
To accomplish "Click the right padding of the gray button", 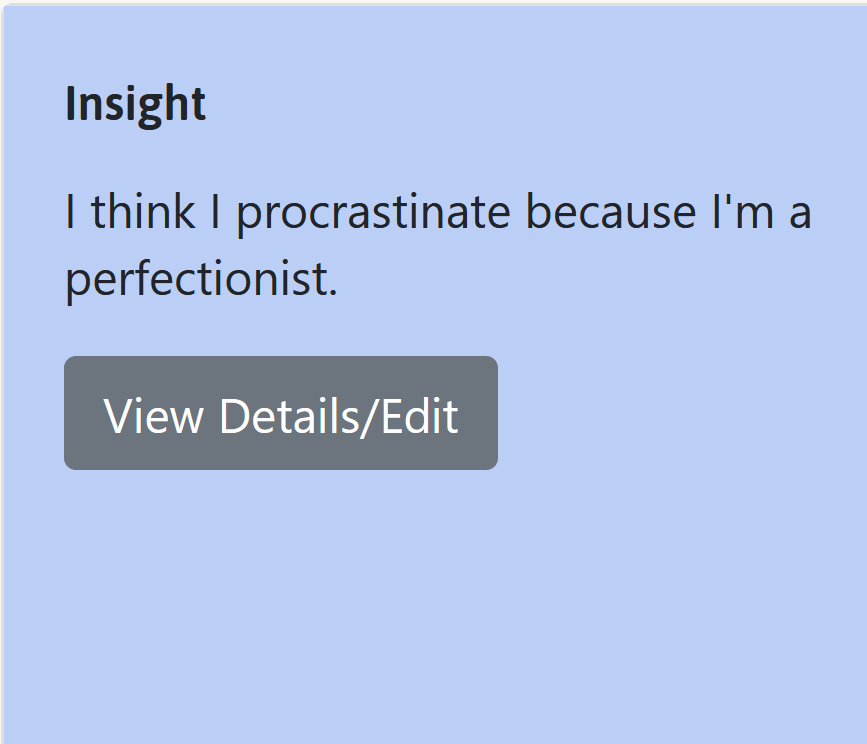I will pyautogui.click(x=479, y=413).
